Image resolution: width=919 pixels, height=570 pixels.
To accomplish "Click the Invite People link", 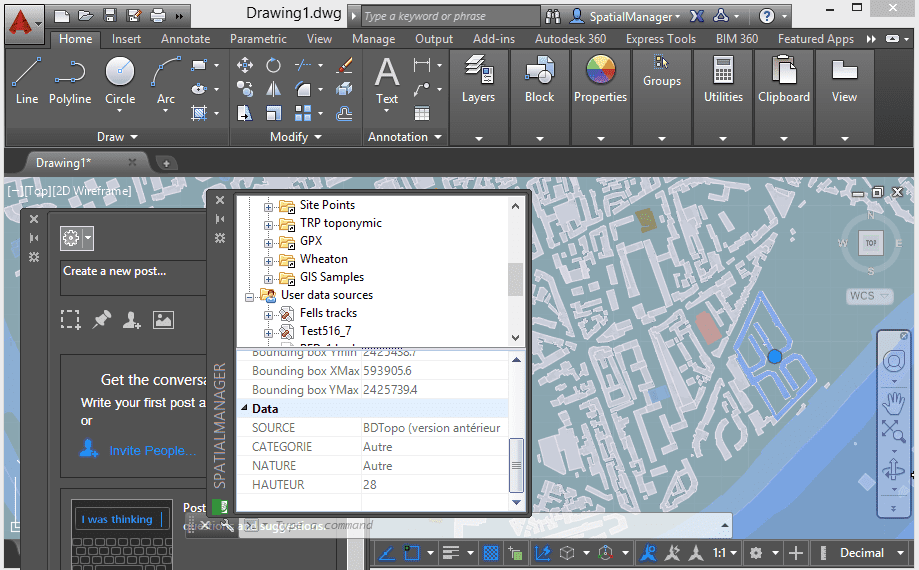I will click(x=152, y=450).
